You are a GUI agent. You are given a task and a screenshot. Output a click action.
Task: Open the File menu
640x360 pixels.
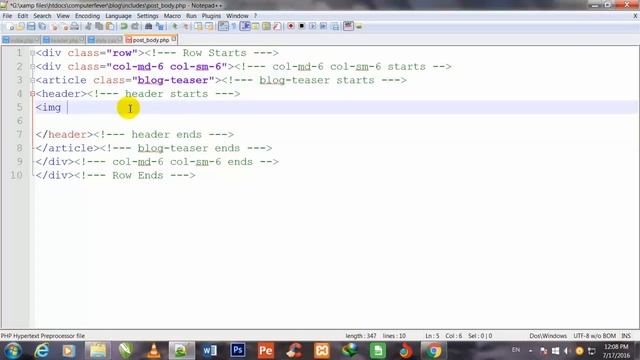7,16
